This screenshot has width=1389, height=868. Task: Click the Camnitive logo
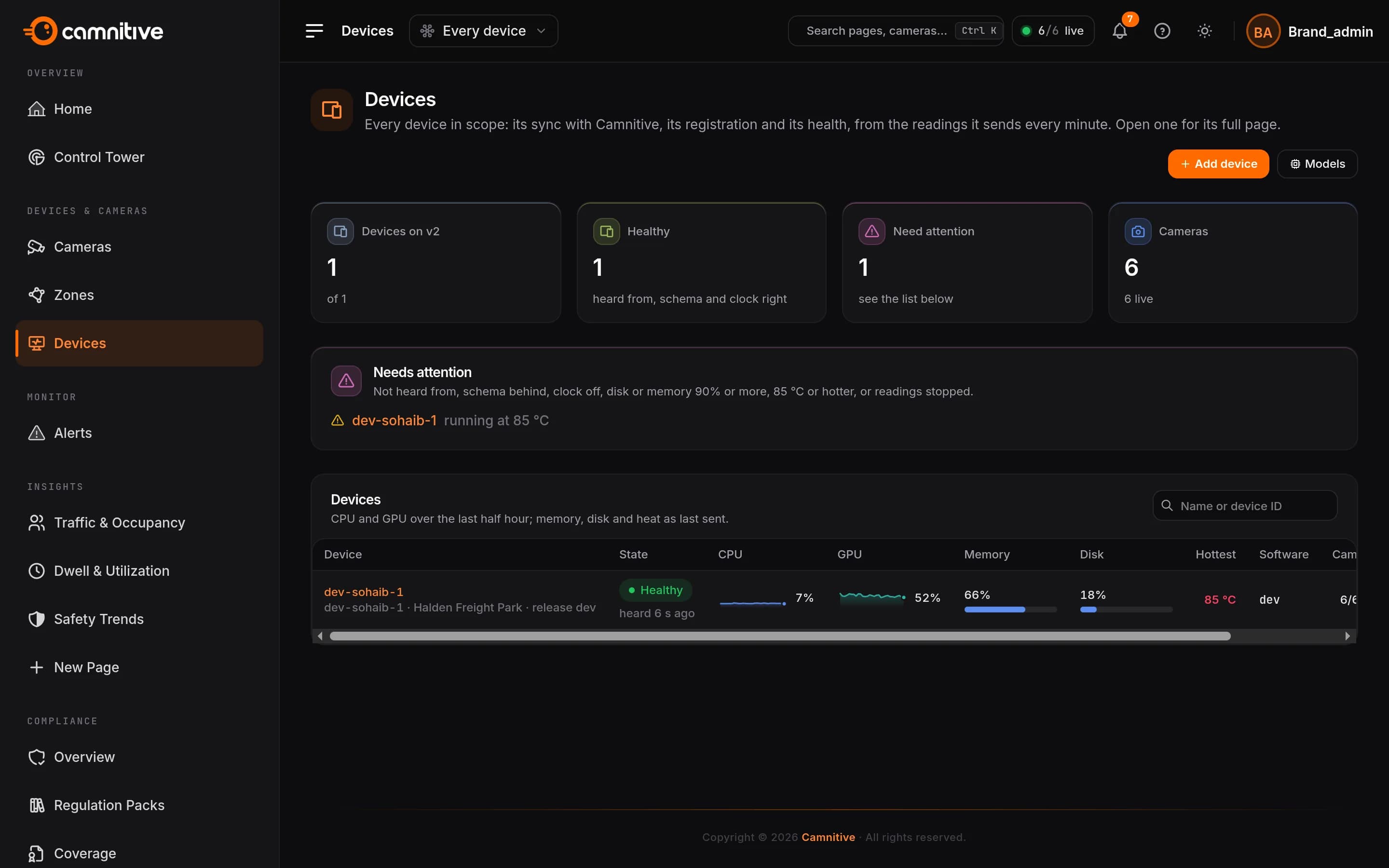pos(93,31)
